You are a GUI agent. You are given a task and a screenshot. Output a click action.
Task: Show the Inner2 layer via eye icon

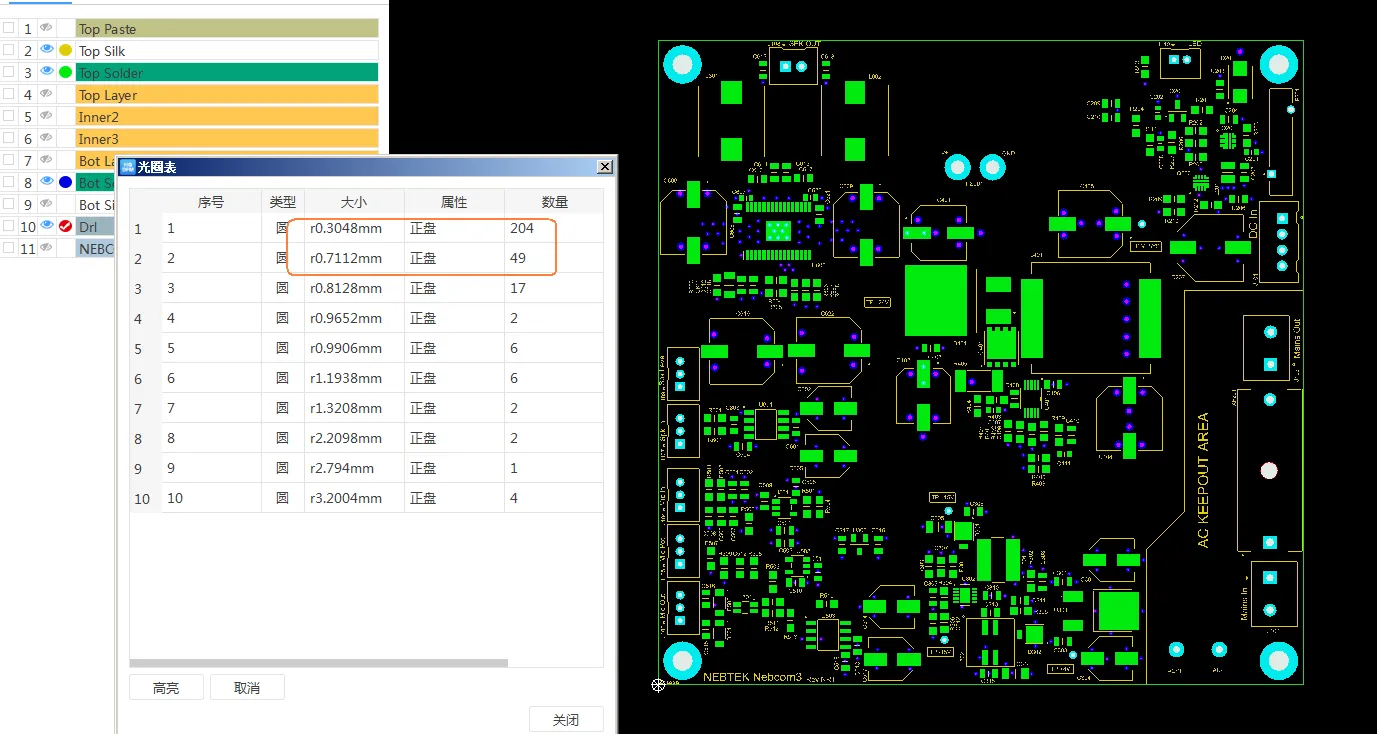pos(46,116)
